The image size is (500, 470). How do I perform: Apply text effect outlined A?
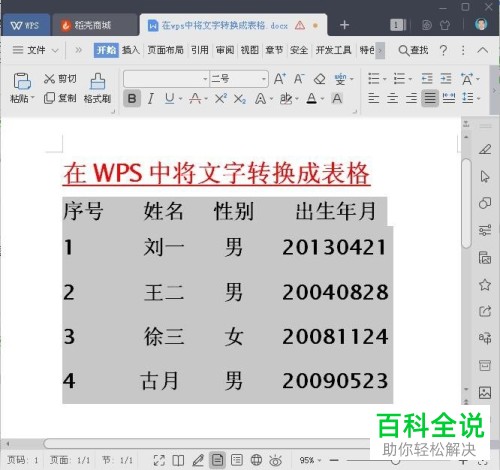260,99
